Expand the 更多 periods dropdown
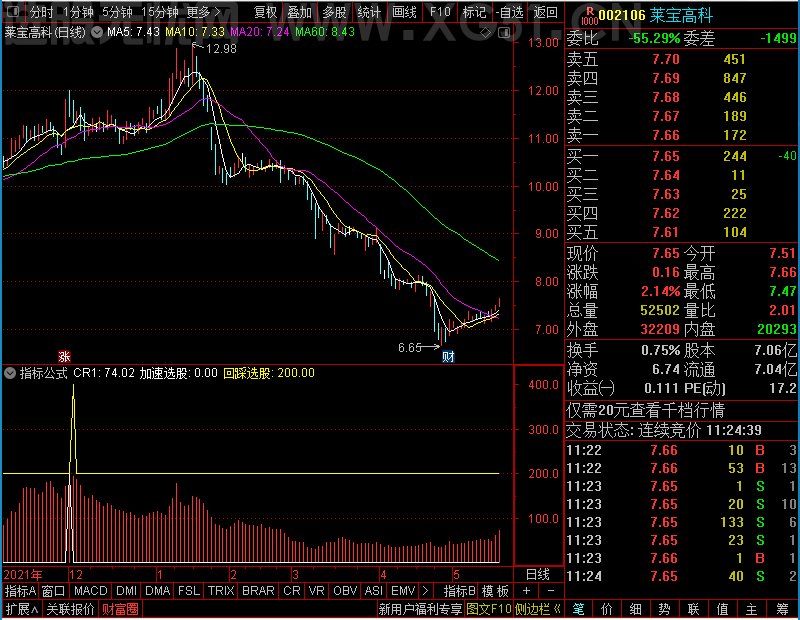This screenshot has height=620, width=800. tap(204, 12)
